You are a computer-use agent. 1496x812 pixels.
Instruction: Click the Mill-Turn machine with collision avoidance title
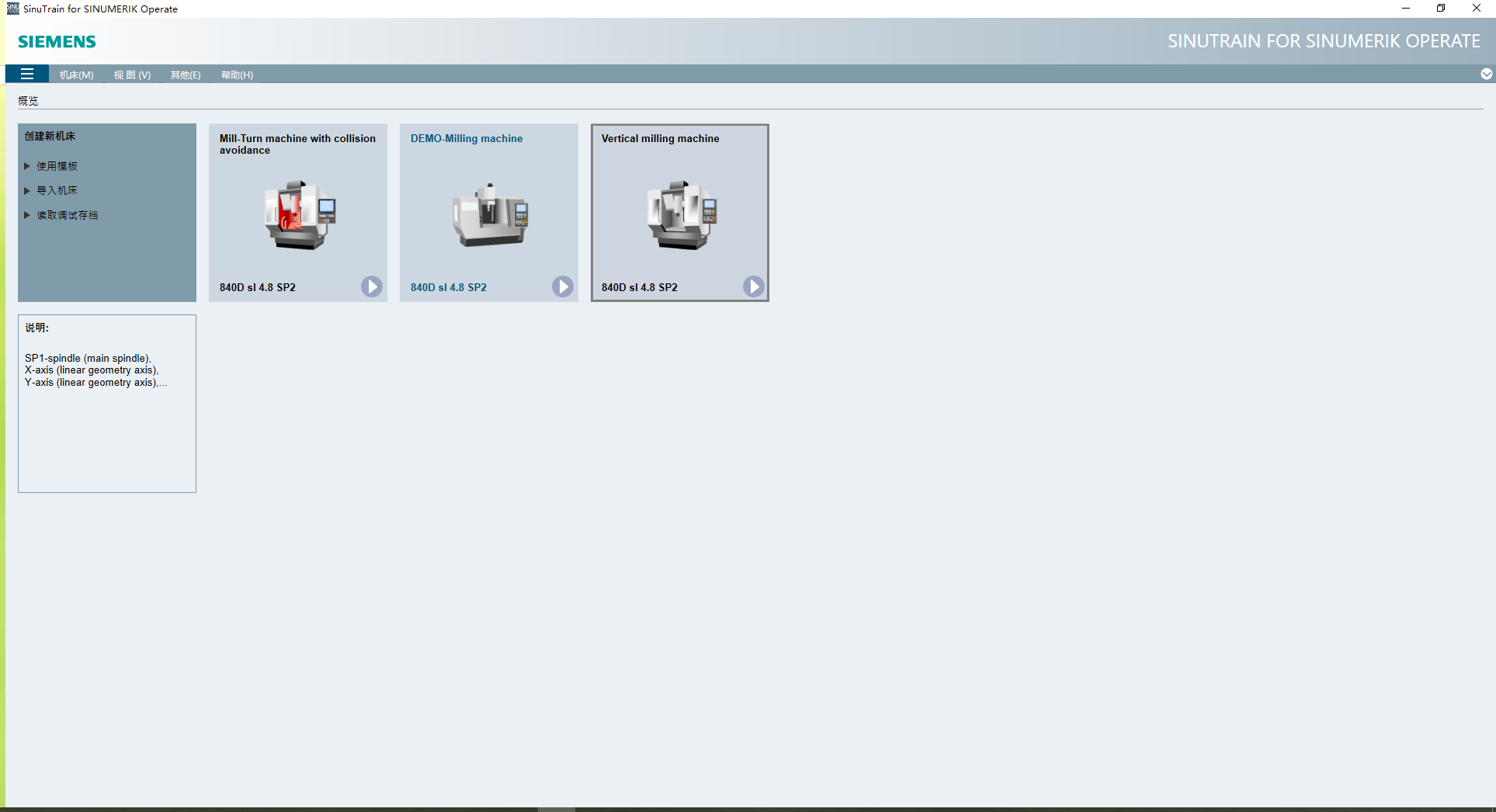click(297, 144)
